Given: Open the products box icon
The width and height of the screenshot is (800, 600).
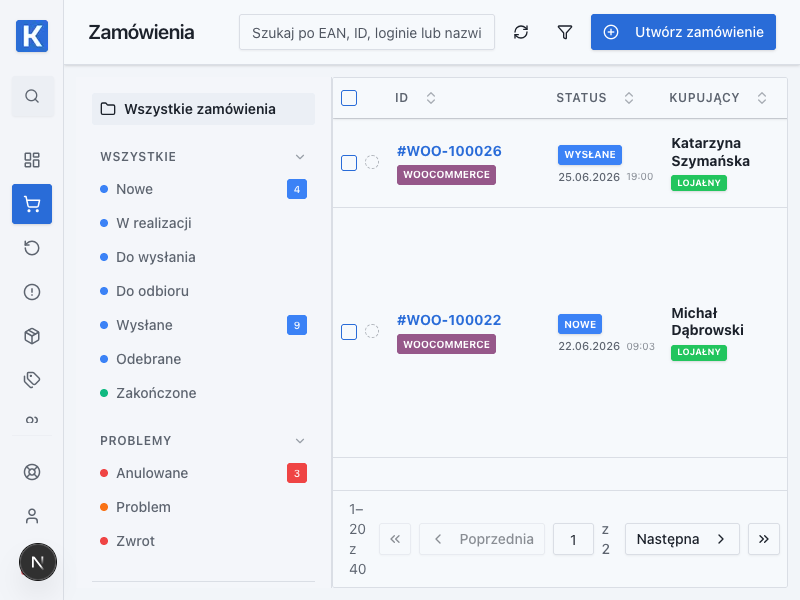Looking at the screenshot, I should (x=32, y=336).
